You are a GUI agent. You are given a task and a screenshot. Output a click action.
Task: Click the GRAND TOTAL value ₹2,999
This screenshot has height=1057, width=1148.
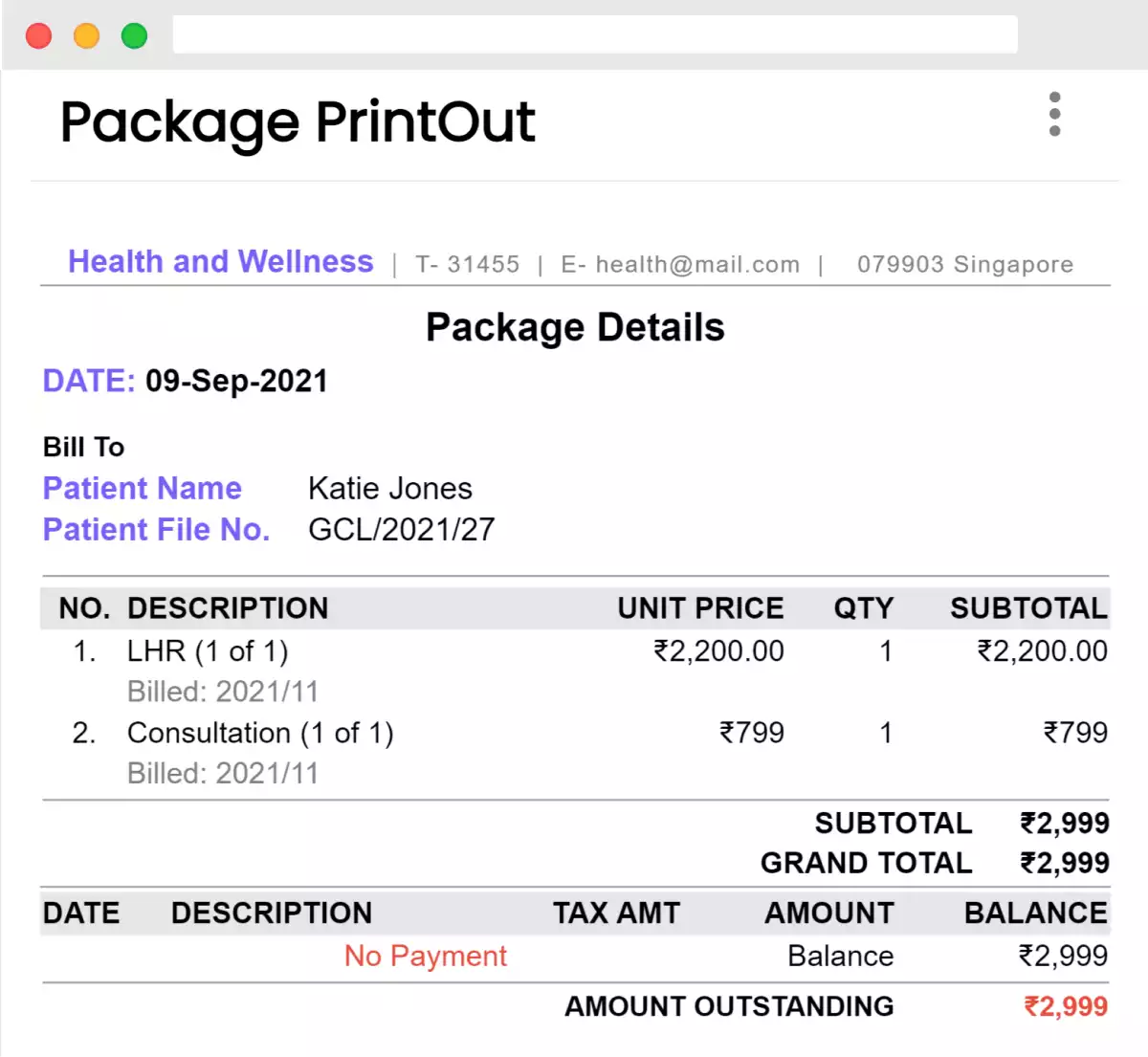pos(1065,863)
